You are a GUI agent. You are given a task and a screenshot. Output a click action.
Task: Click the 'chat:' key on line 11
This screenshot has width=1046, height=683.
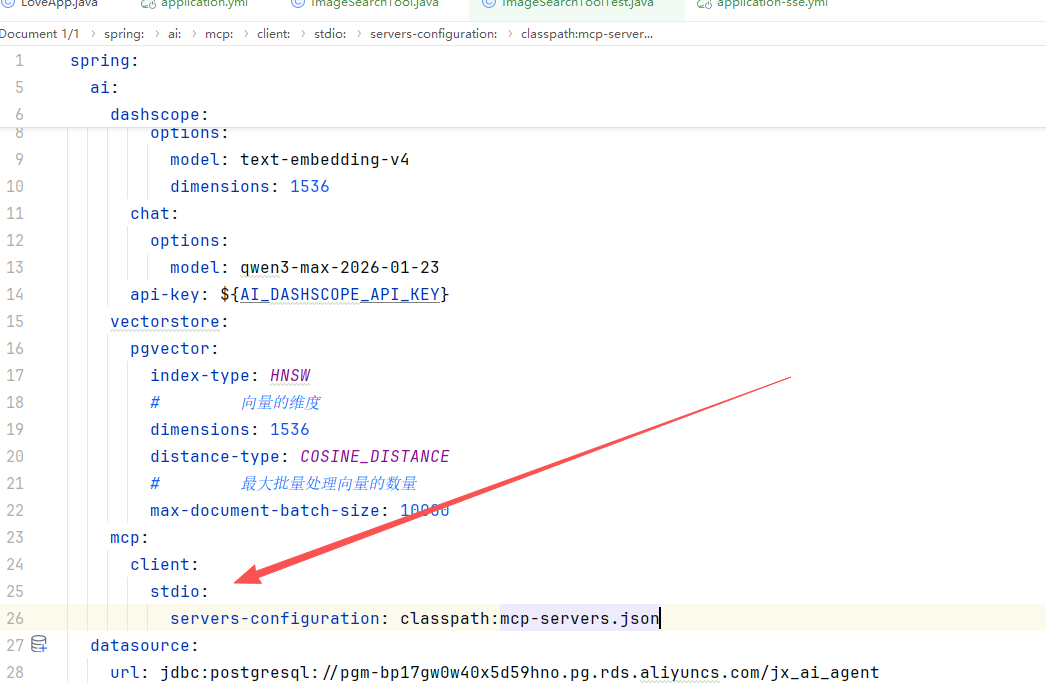click(154, 213)
